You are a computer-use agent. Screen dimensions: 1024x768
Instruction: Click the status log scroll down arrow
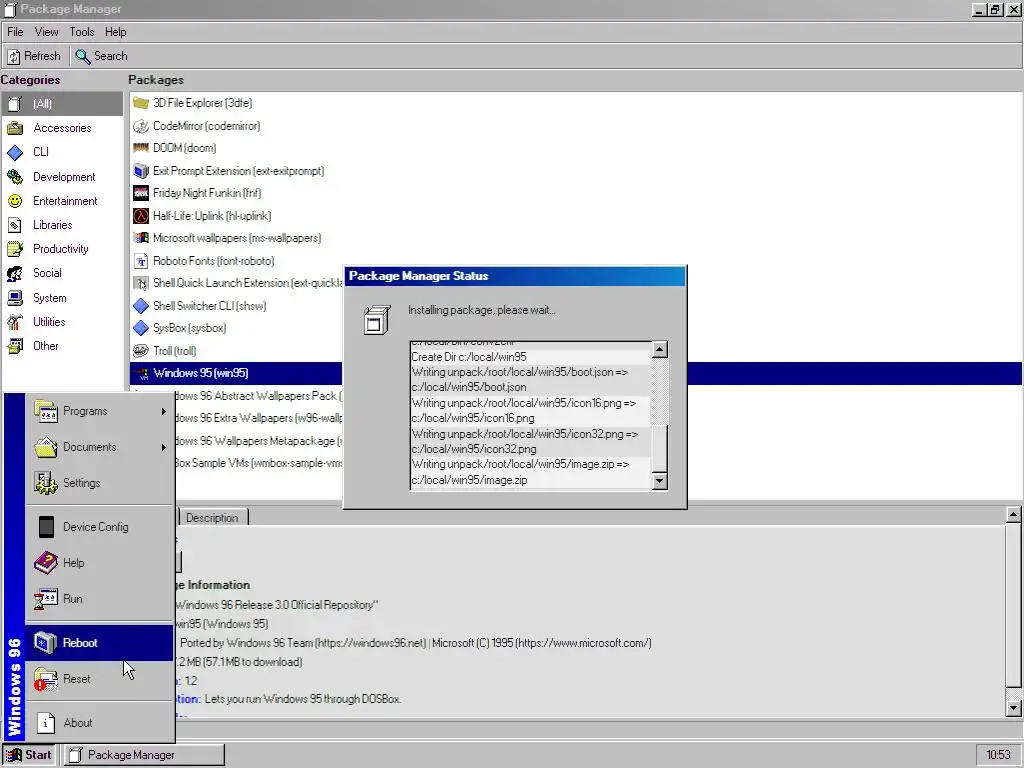[x=660, y=481]
